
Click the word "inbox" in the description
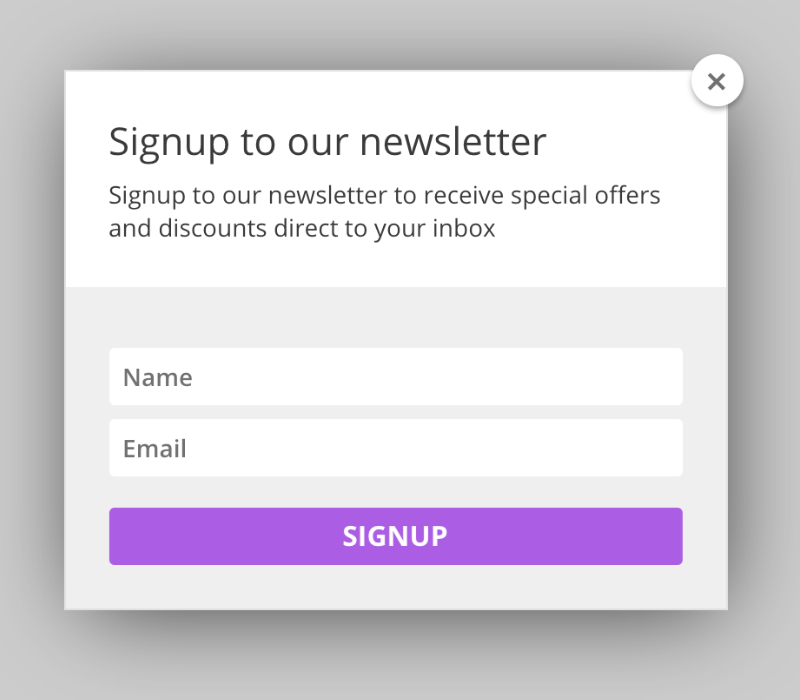(464, 228)
